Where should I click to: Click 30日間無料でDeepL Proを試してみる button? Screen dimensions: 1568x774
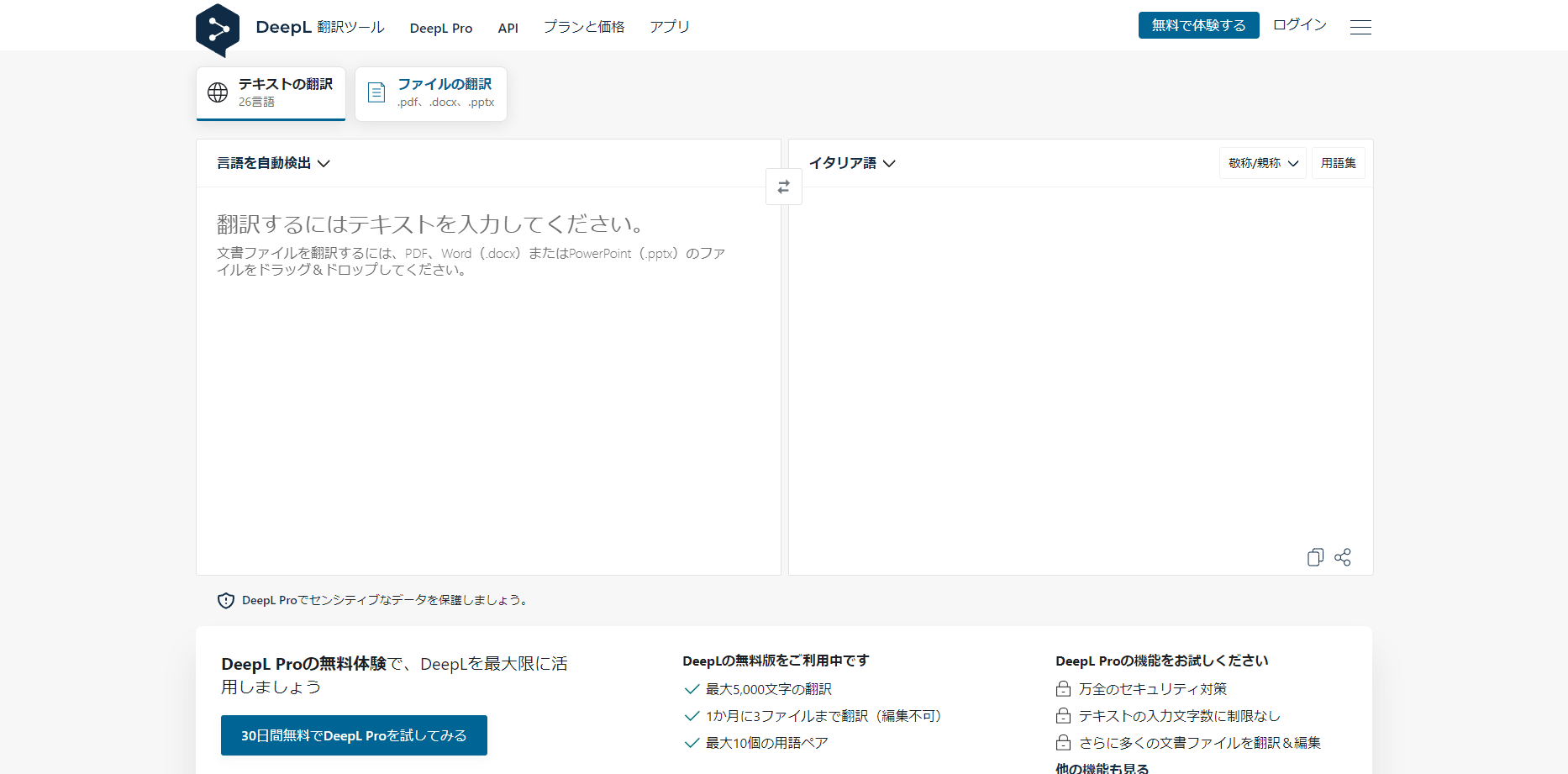click(354, 735)
